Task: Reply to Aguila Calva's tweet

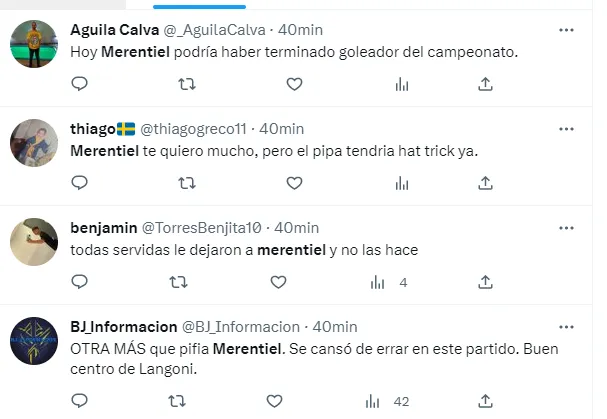Action: point(80,84)
